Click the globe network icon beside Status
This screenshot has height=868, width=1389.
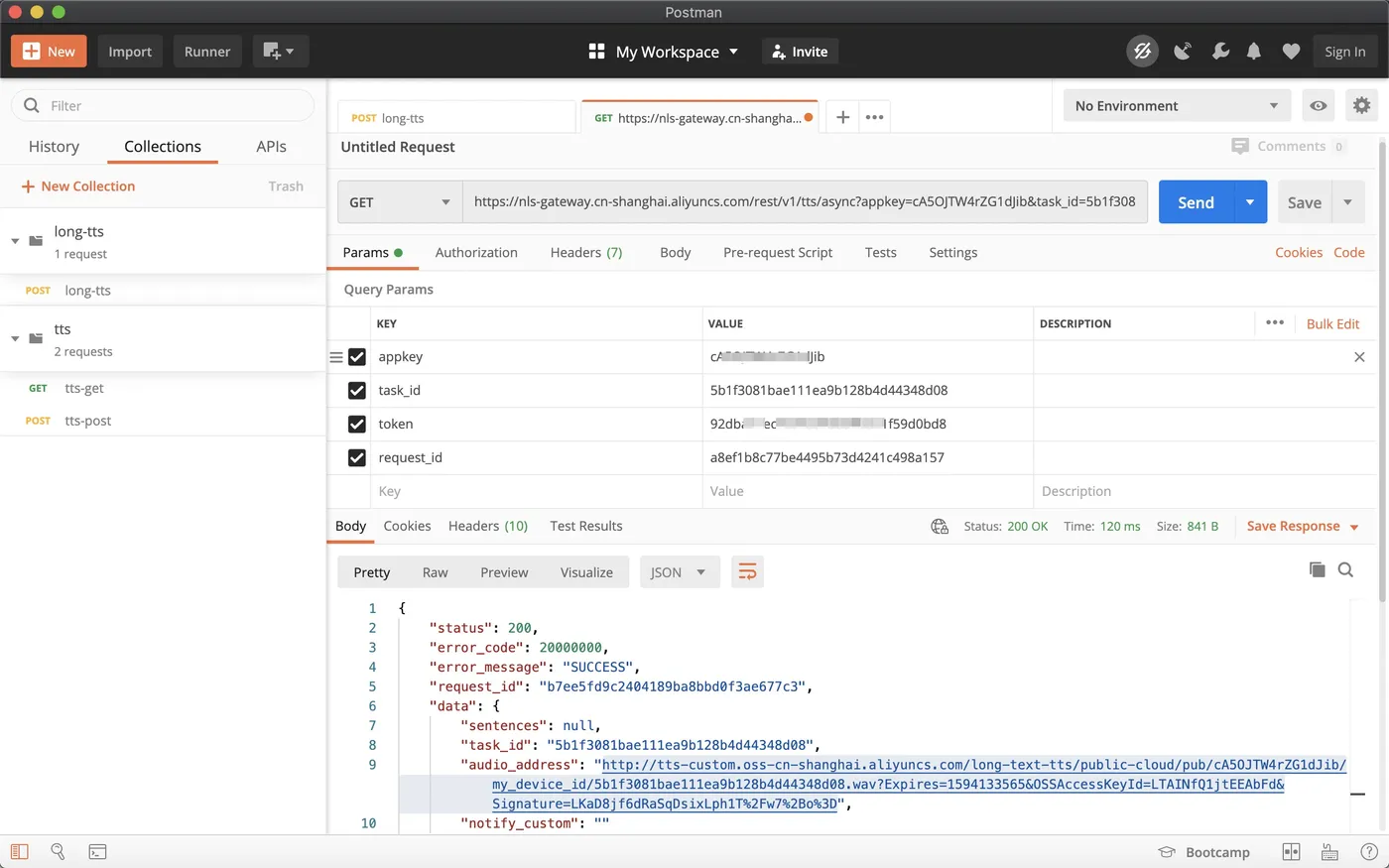[x=940, y=527]
